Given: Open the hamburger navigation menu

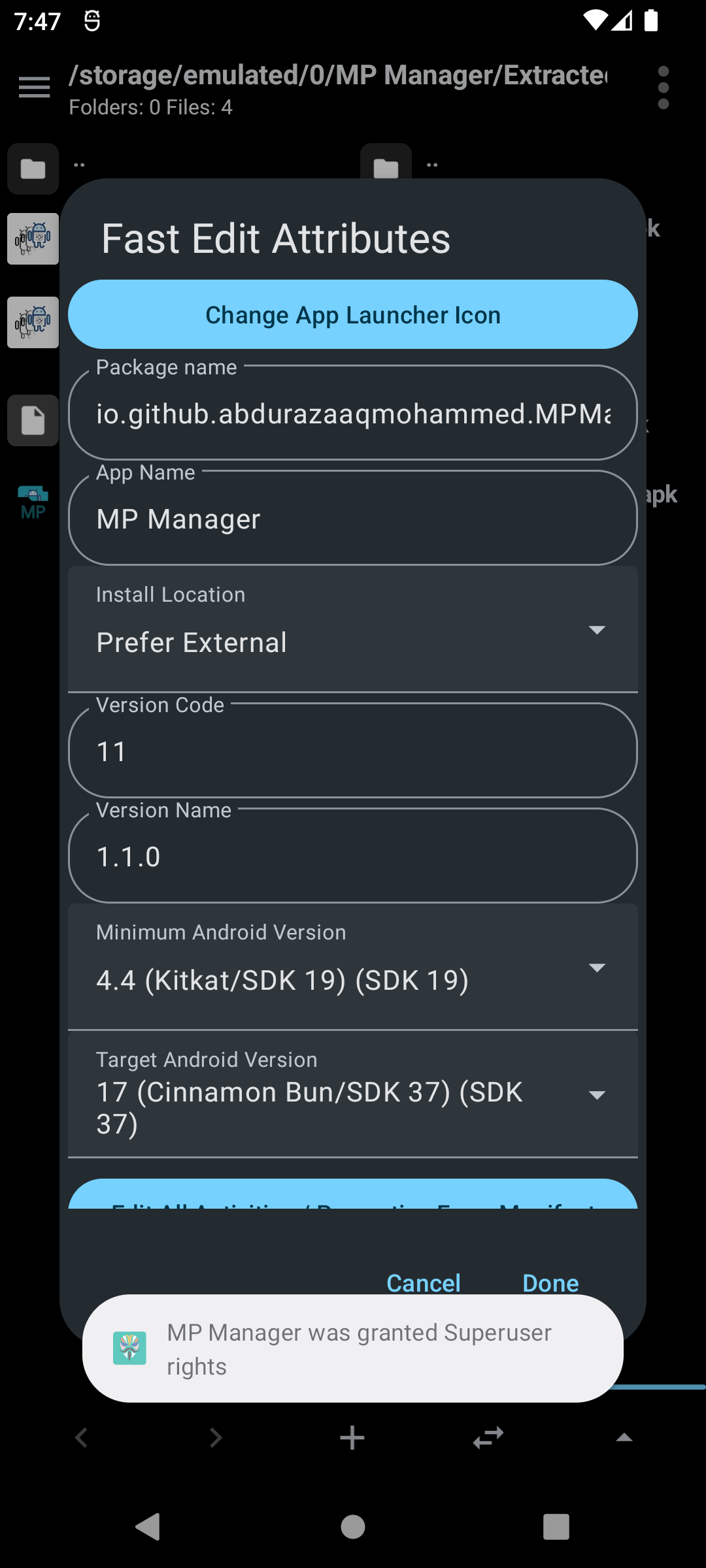Looking at the screenshot, I should coord(34,87).
